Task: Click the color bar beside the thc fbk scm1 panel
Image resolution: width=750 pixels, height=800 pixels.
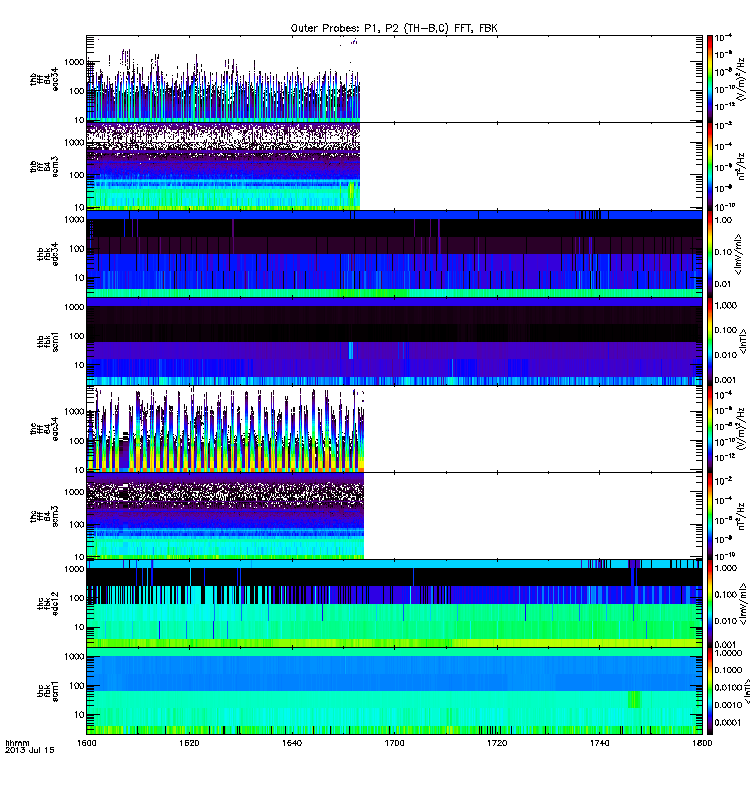Action: pos(709,691)
